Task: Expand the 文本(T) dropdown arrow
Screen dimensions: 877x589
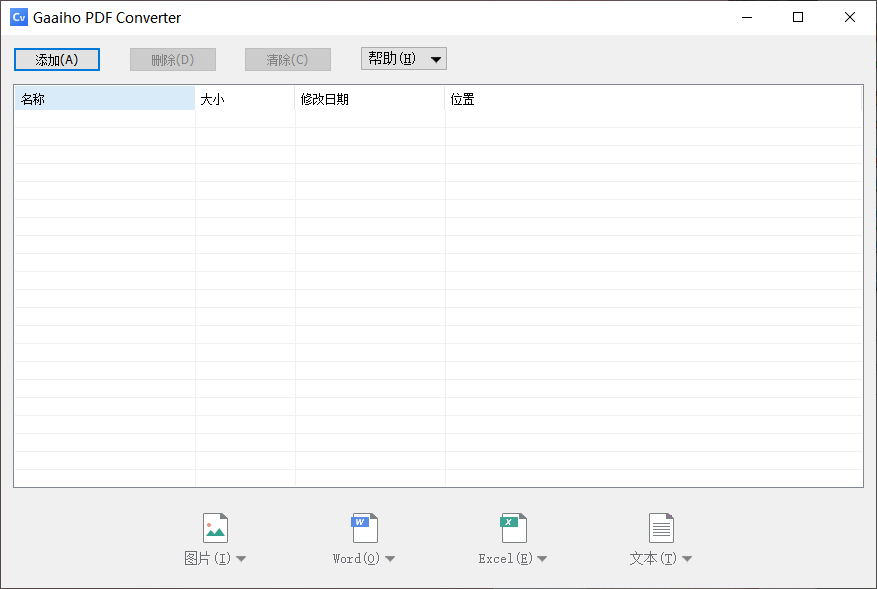Action: click(x=687, y=559)
